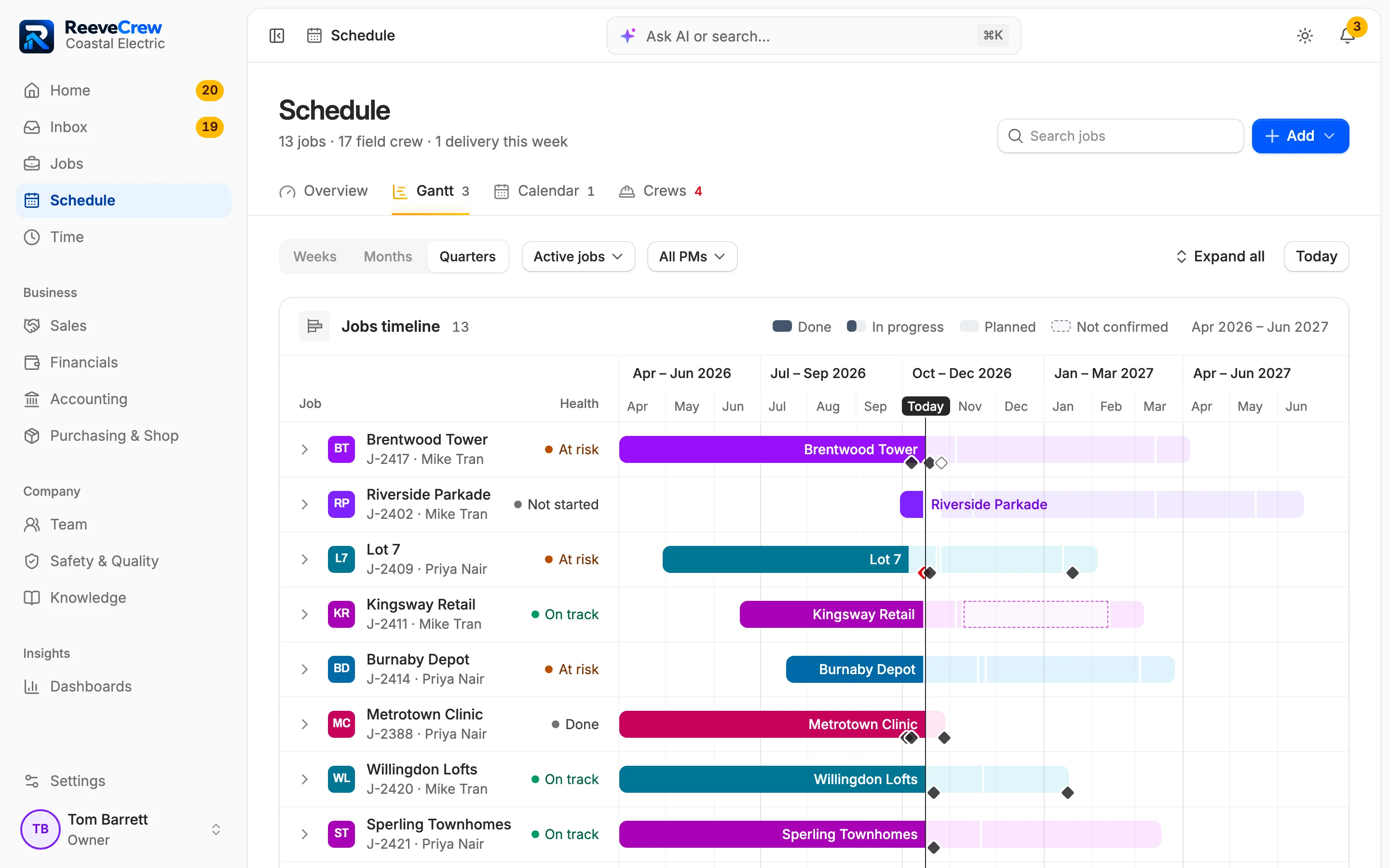Open Settings in sidebar
The height and width of the screenshot is (868, 1389).
(x=123, y=781)
